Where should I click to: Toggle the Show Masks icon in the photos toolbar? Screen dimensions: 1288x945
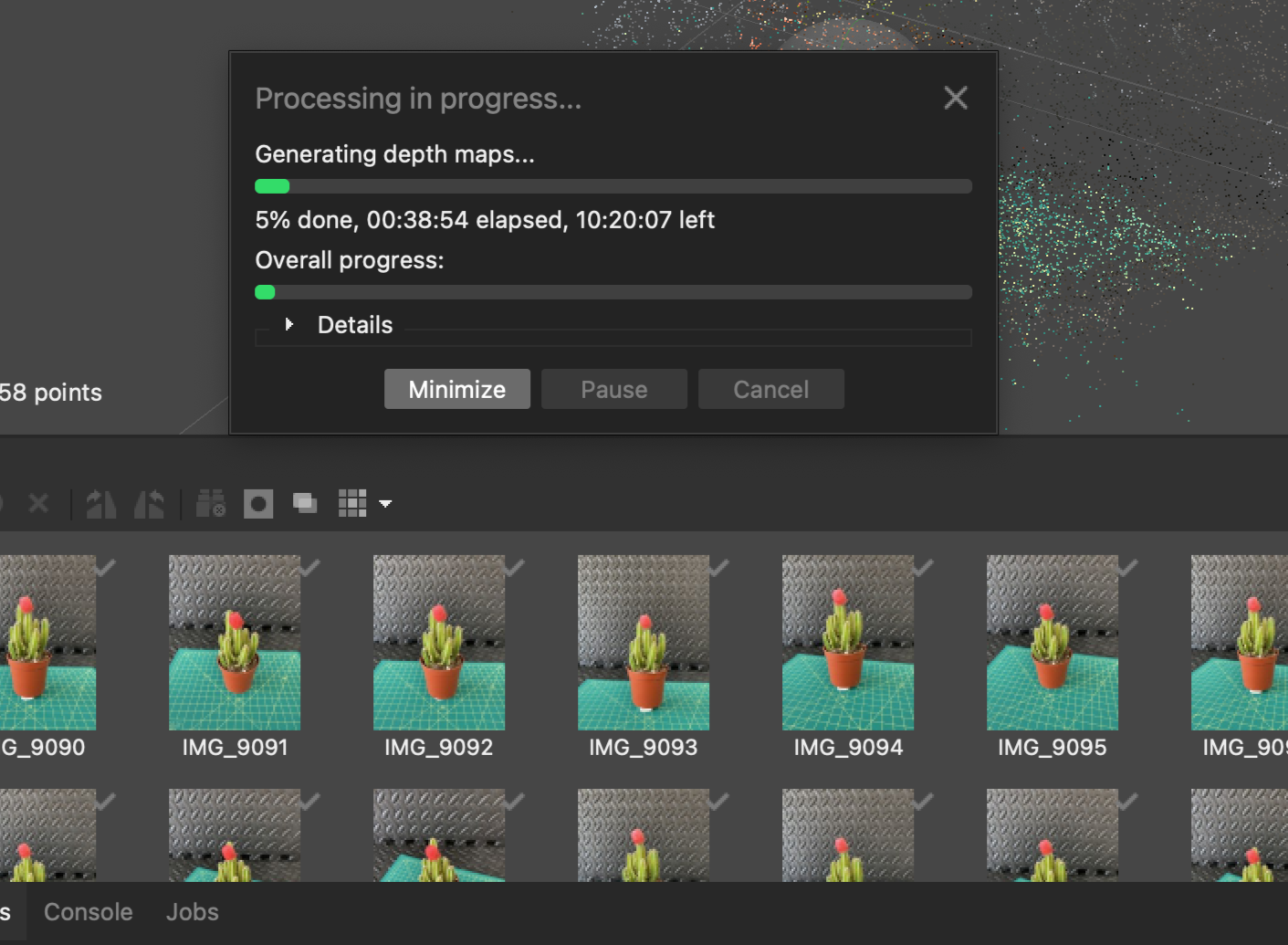258,503
